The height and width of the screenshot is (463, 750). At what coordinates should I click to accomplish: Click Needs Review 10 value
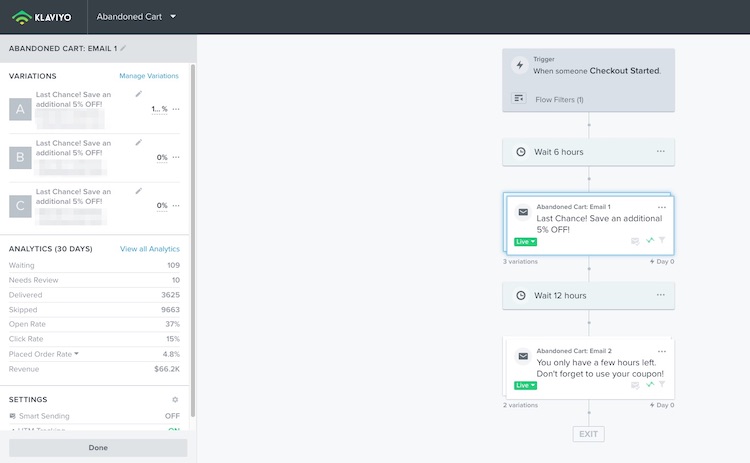[176, 280]
